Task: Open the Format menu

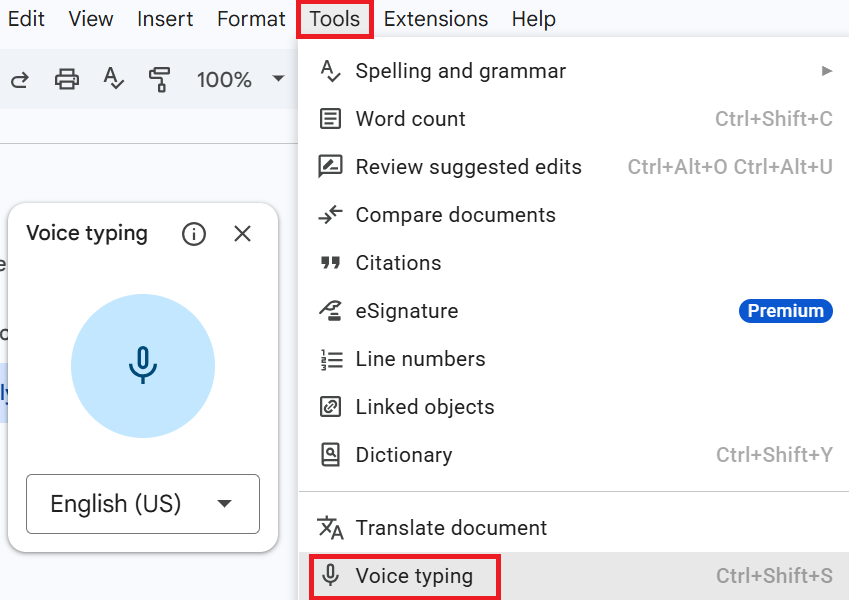Action: (x=251, y=19)
